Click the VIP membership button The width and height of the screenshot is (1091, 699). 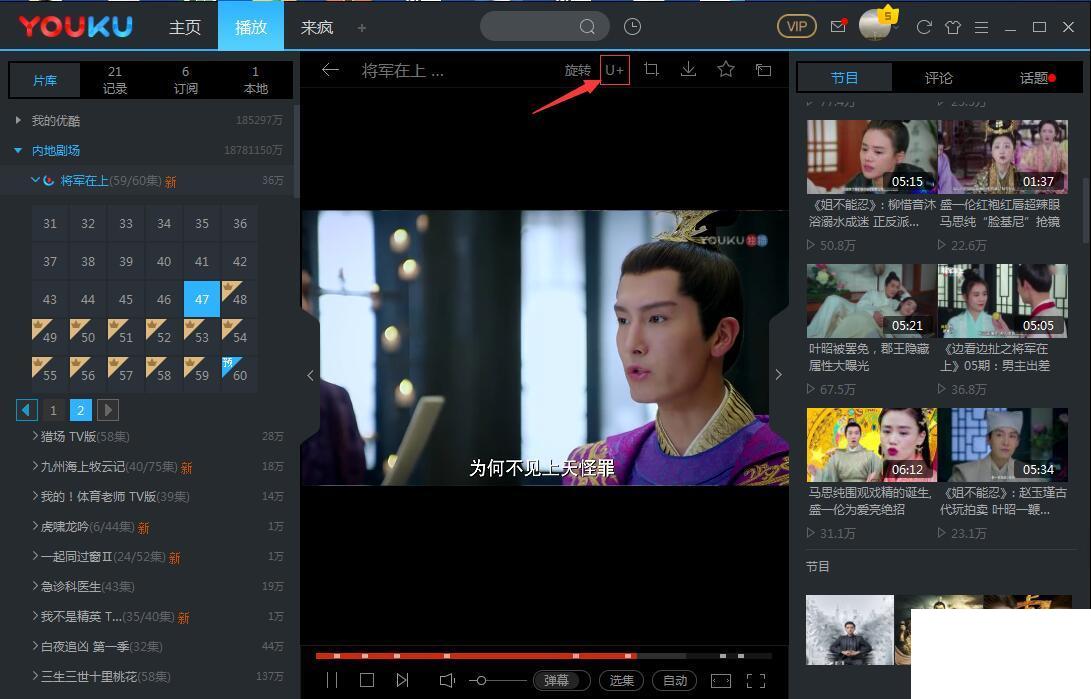click(796, 27)
